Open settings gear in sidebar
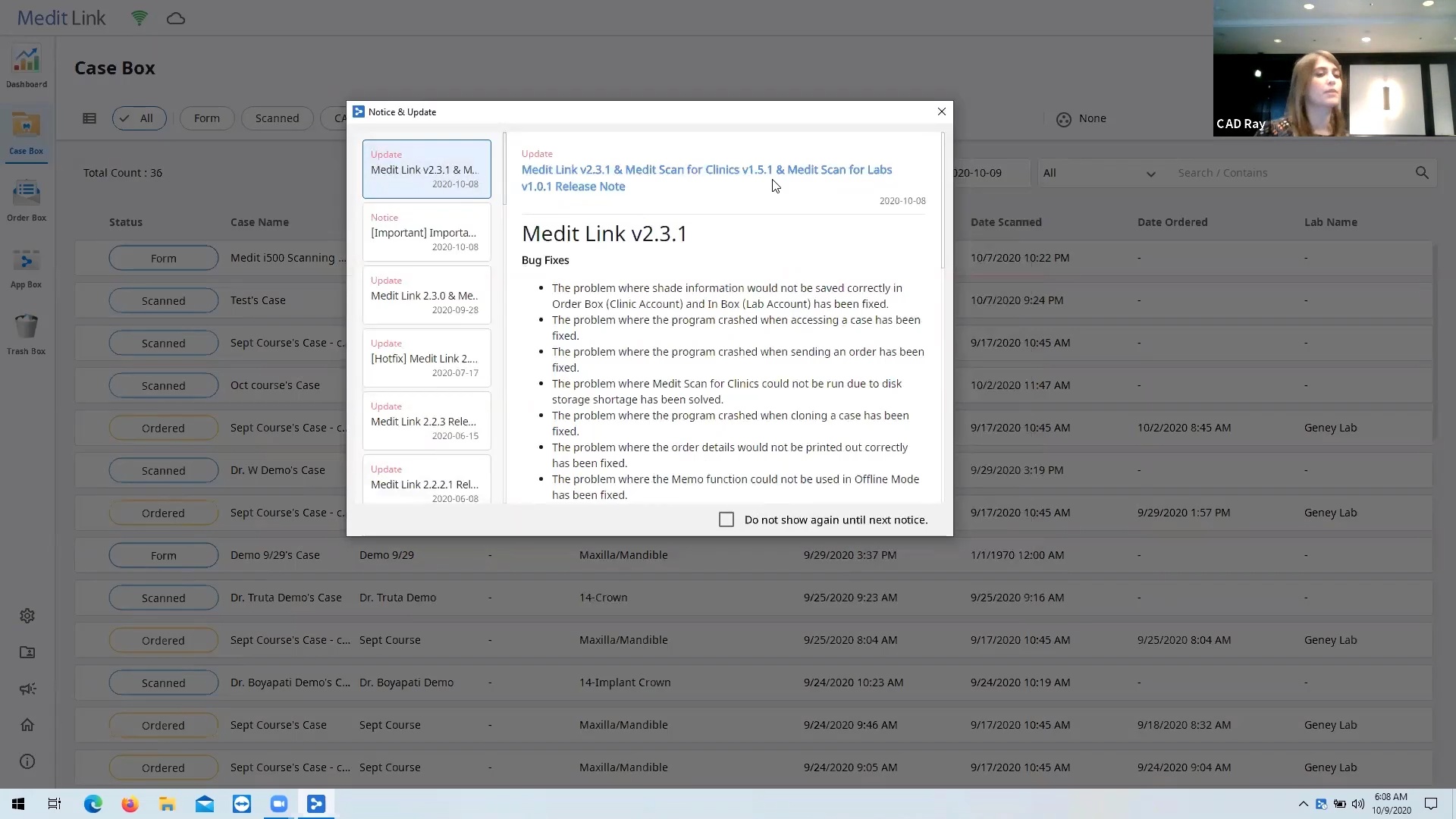This screenshot has width=1456, height=819. pos(27,616)
